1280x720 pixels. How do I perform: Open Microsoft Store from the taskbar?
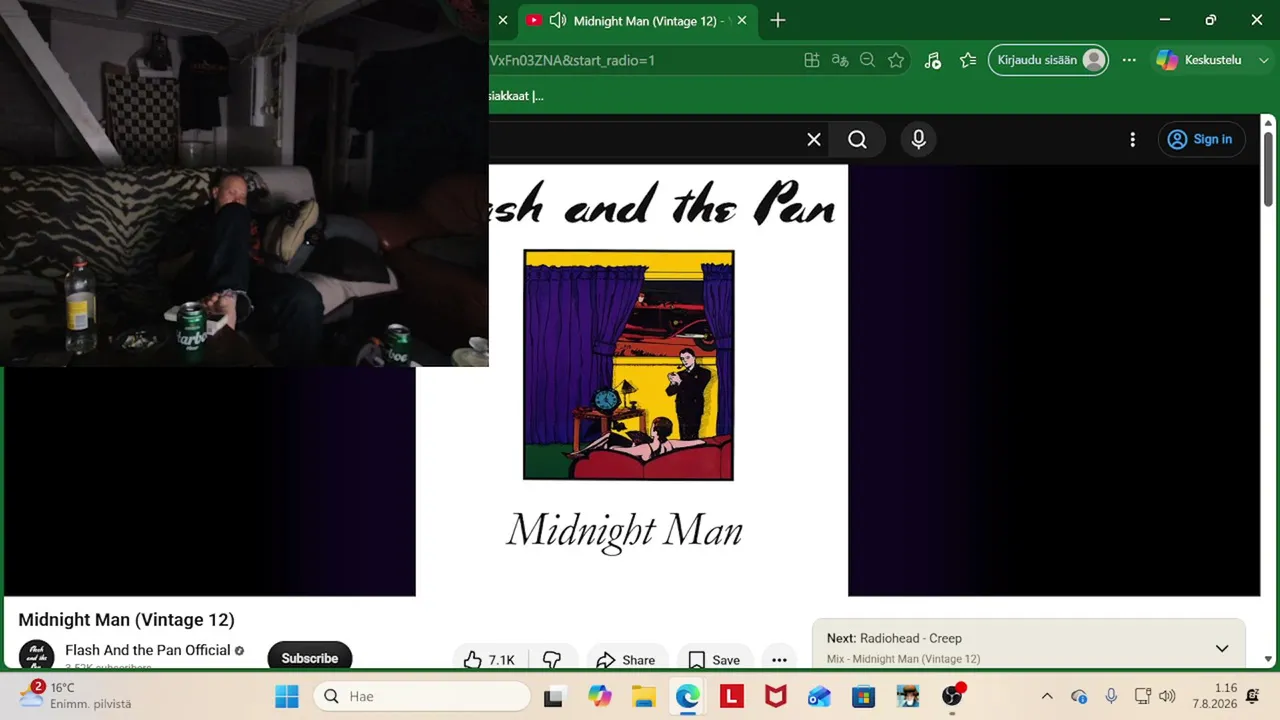[x=863, y=696]
